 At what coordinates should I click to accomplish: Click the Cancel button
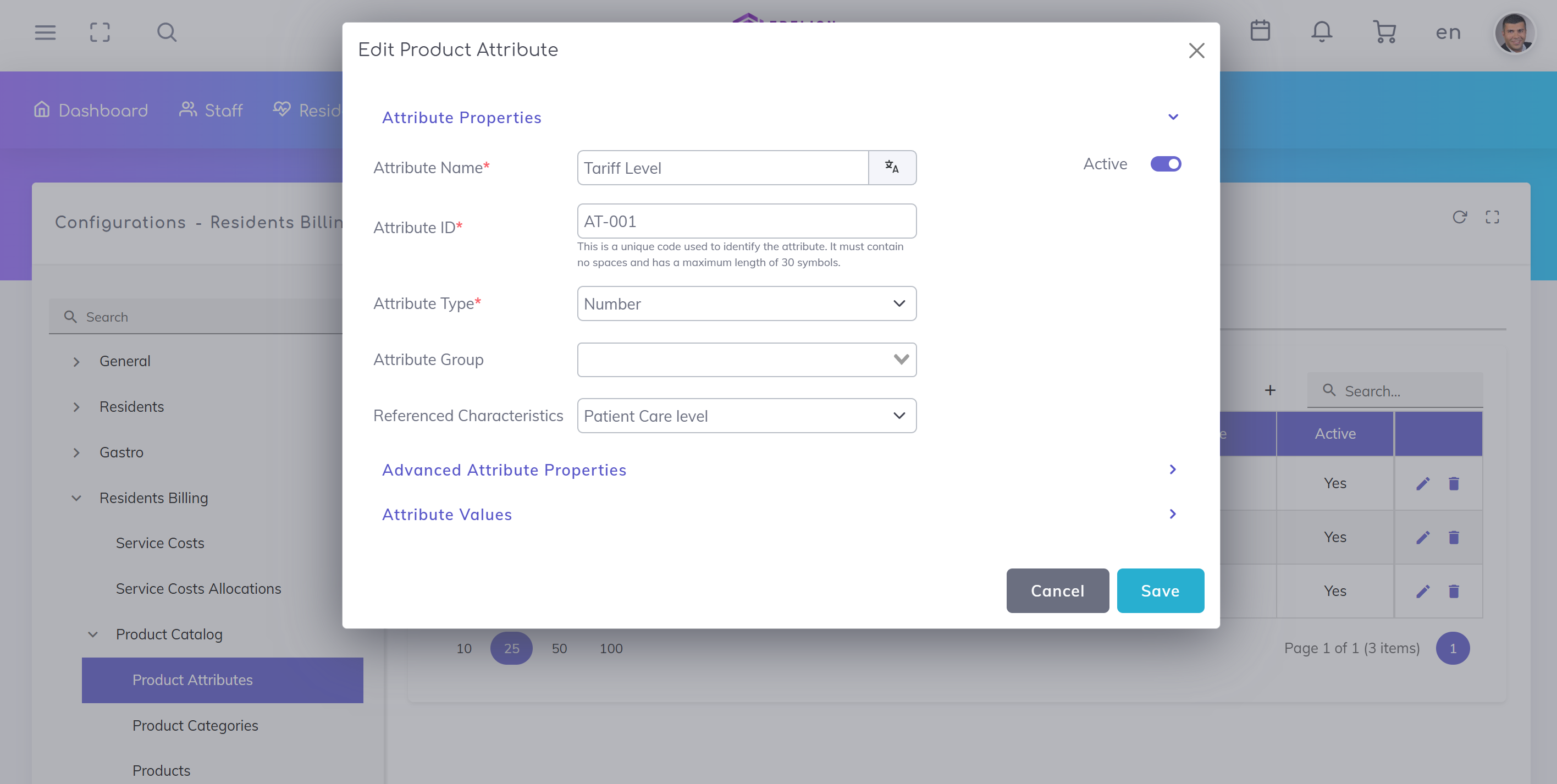coord(1057,590)
